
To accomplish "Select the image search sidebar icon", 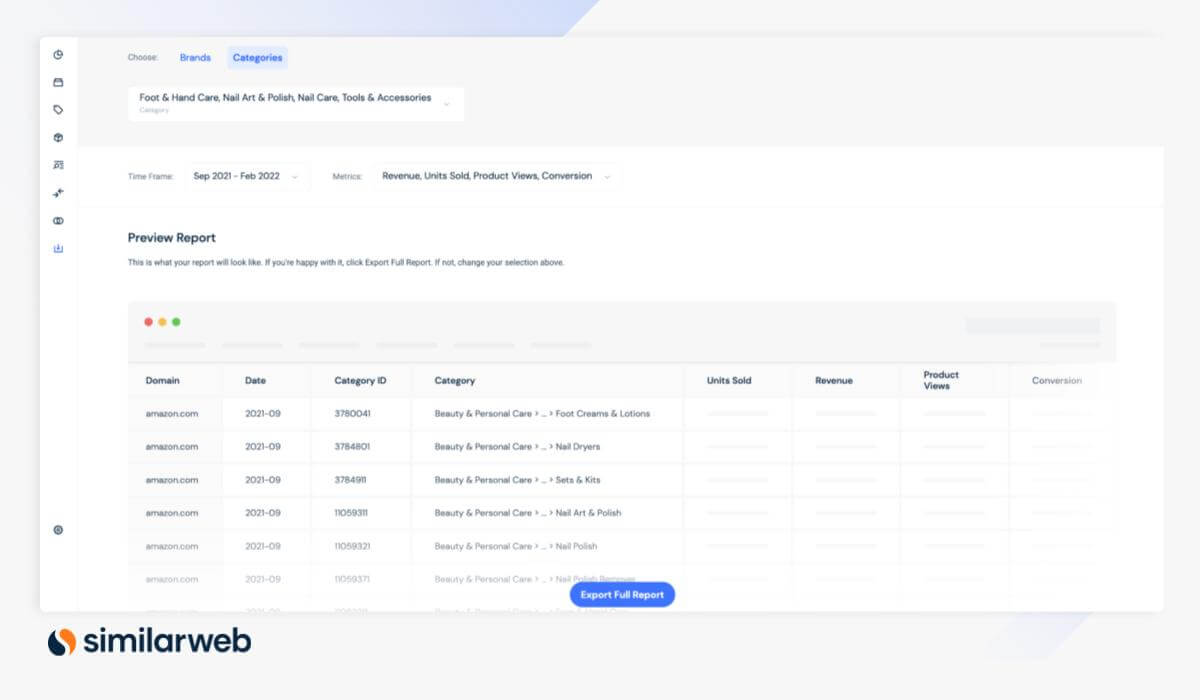I will tap(57, 164).
